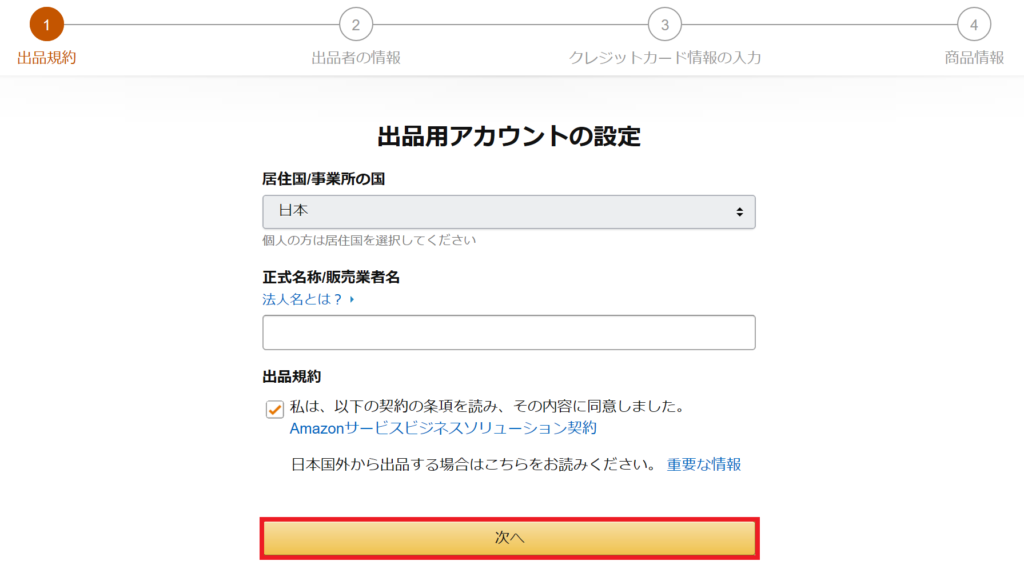The image size is (1024, 581).
Task: Click the small arrow beside 法人名とは？
Action: coord(351,299)
